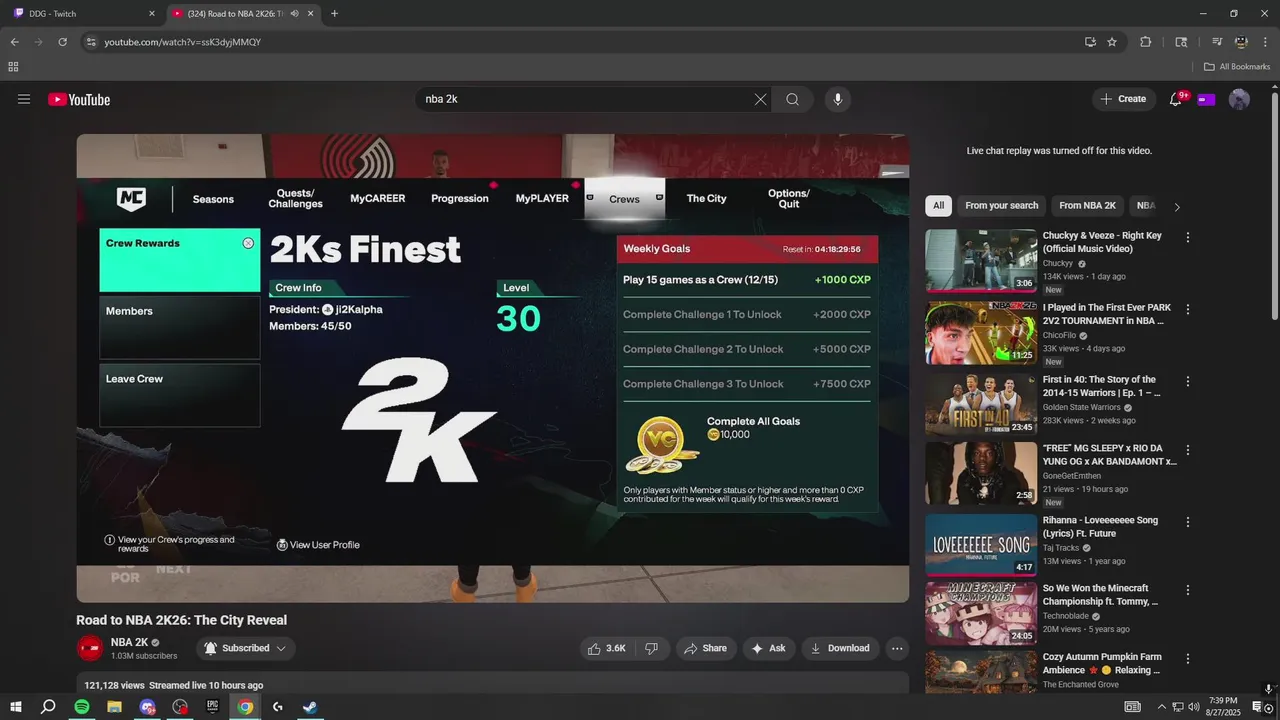Screen dimensions: 1280x720
Task: Open options for MG SLEEPY video
Action: [1188, 450]
